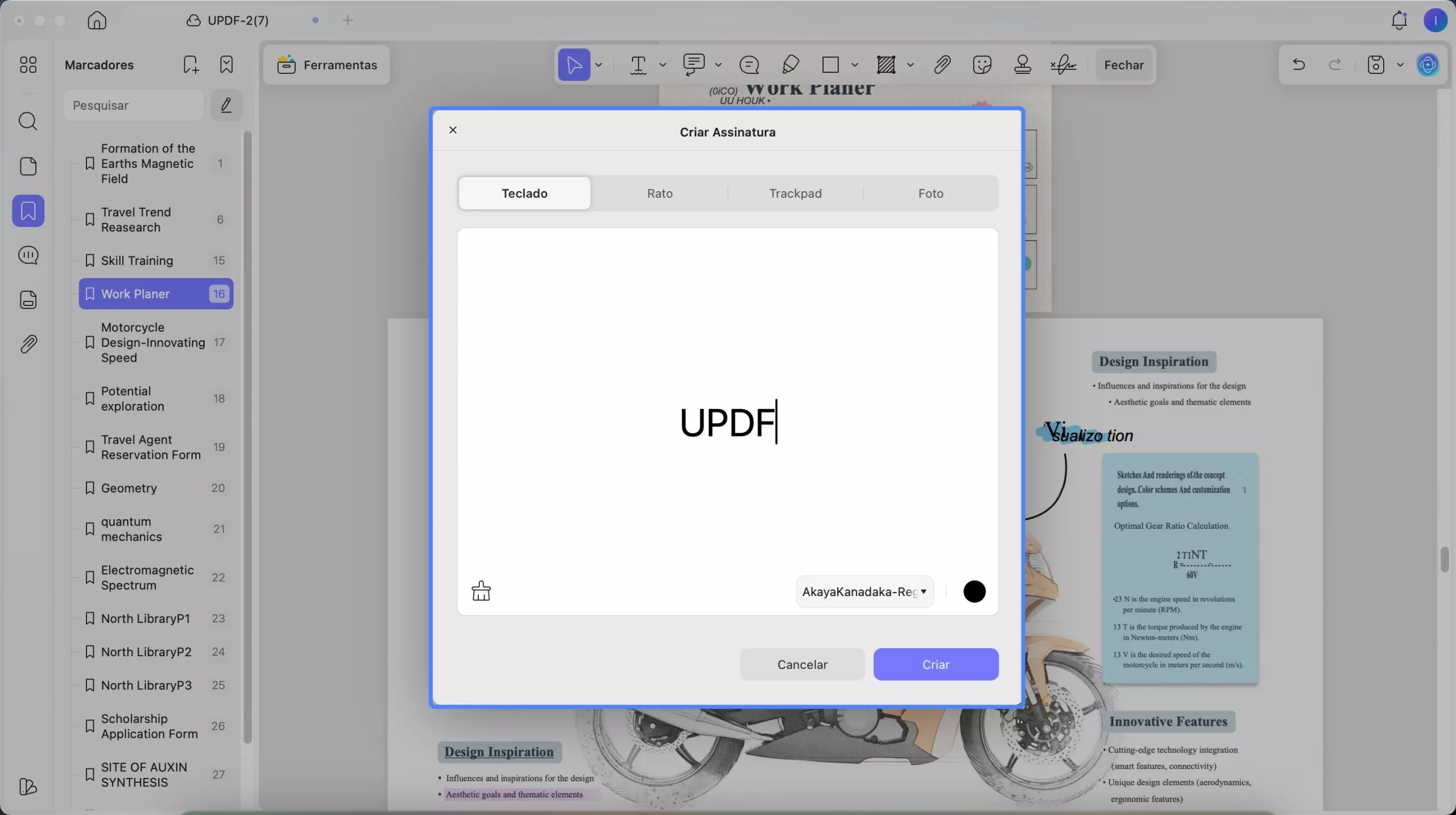Viewport: 1456px width, 815px height.
Task: Switch to the Trackpad tab
Action: 795,193
